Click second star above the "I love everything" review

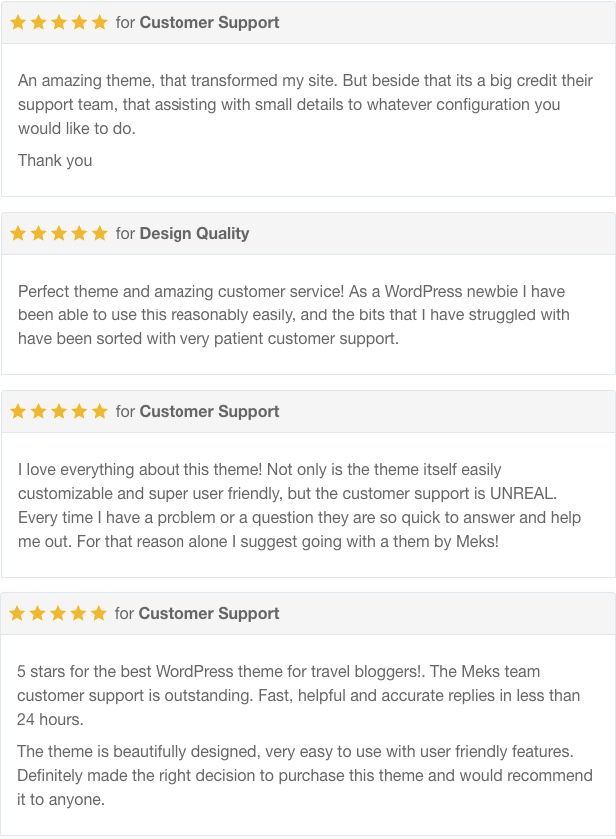(38, 411)
